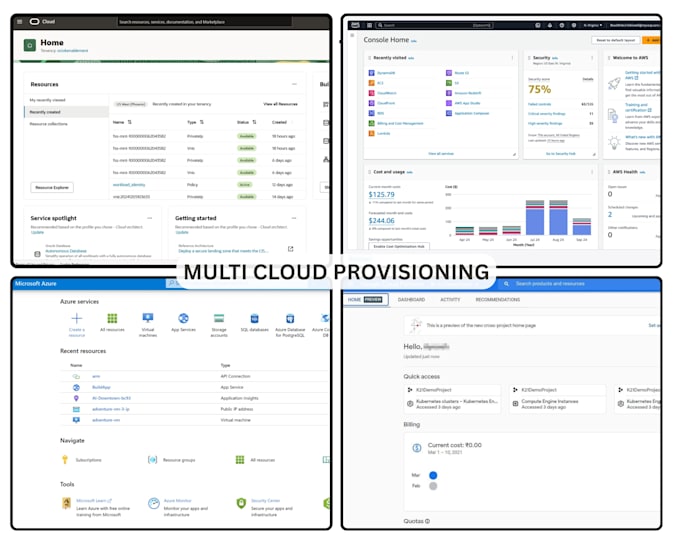Open App Services icon in Azure services
This screenshot has width=680, height=544.
pos(183,318)
